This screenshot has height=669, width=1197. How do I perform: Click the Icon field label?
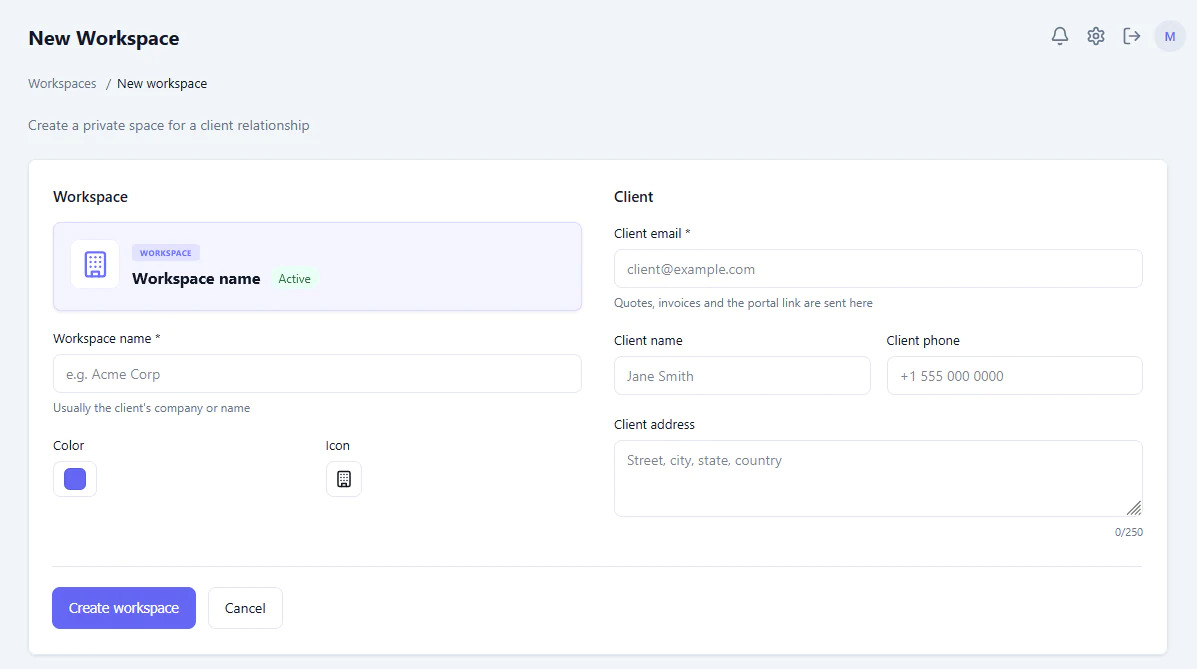pyautogui.click(x=337, y=445)
